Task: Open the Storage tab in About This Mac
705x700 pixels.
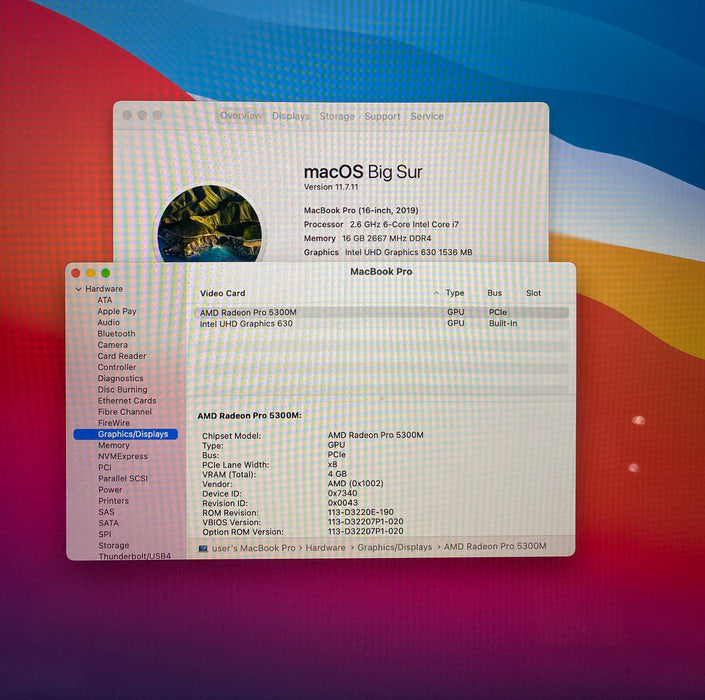Action: pyautogui.click(x=337, y=116)
